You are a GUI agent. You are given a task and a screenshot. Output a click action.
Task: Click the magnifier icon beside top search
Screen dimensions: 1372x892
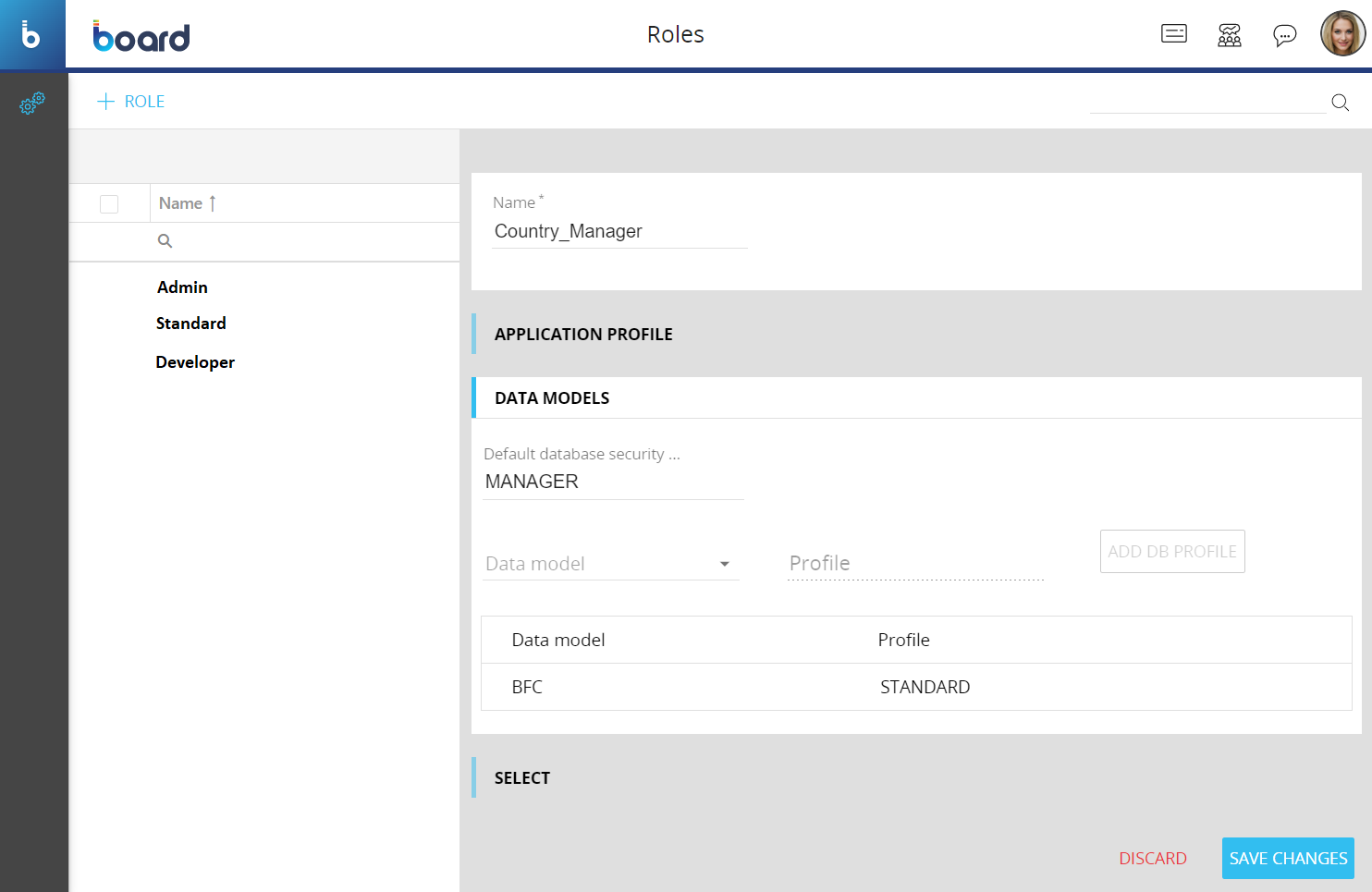coord(1340,103)
